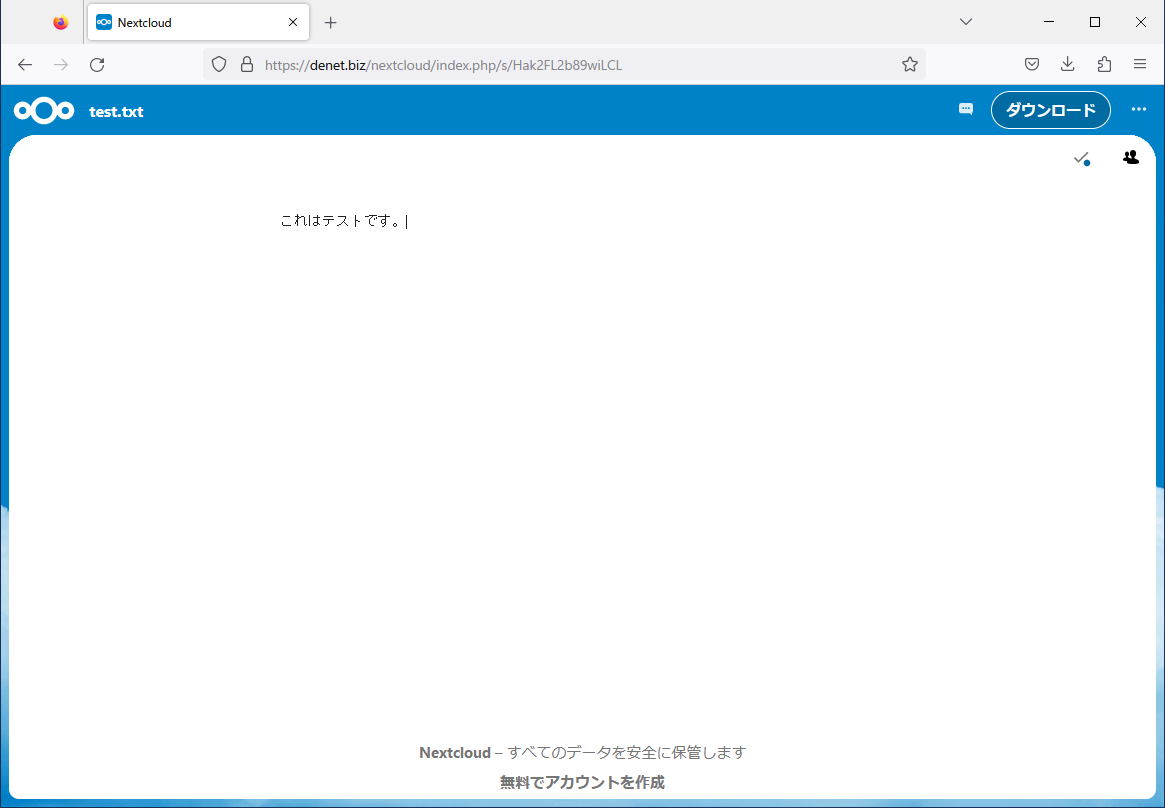Click the save status checkmark icon
The width and height of the screenshot is (1165, 808).
click(x=1081, y=158)
